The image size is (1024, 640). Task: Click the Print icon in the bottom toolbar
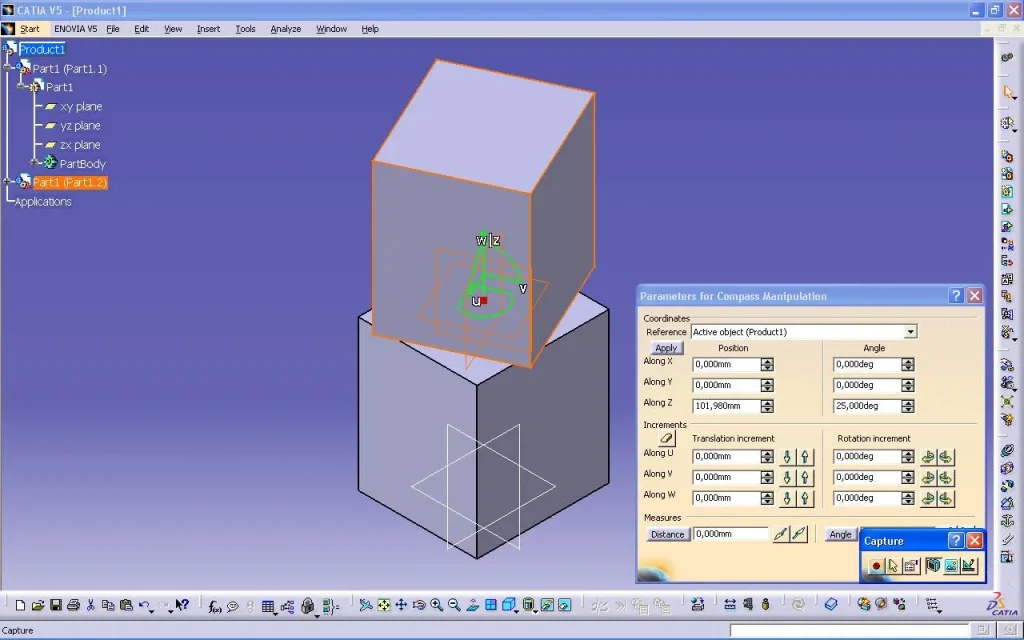(x=73, y=605)
